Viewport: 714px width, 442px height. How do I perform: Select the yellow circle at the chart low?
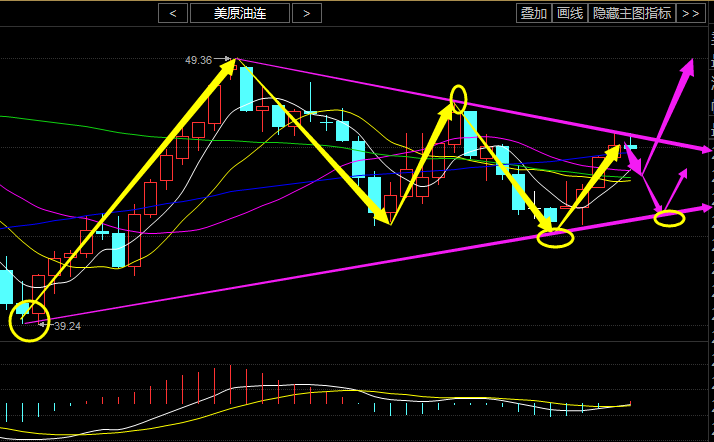tap(29, 320)
